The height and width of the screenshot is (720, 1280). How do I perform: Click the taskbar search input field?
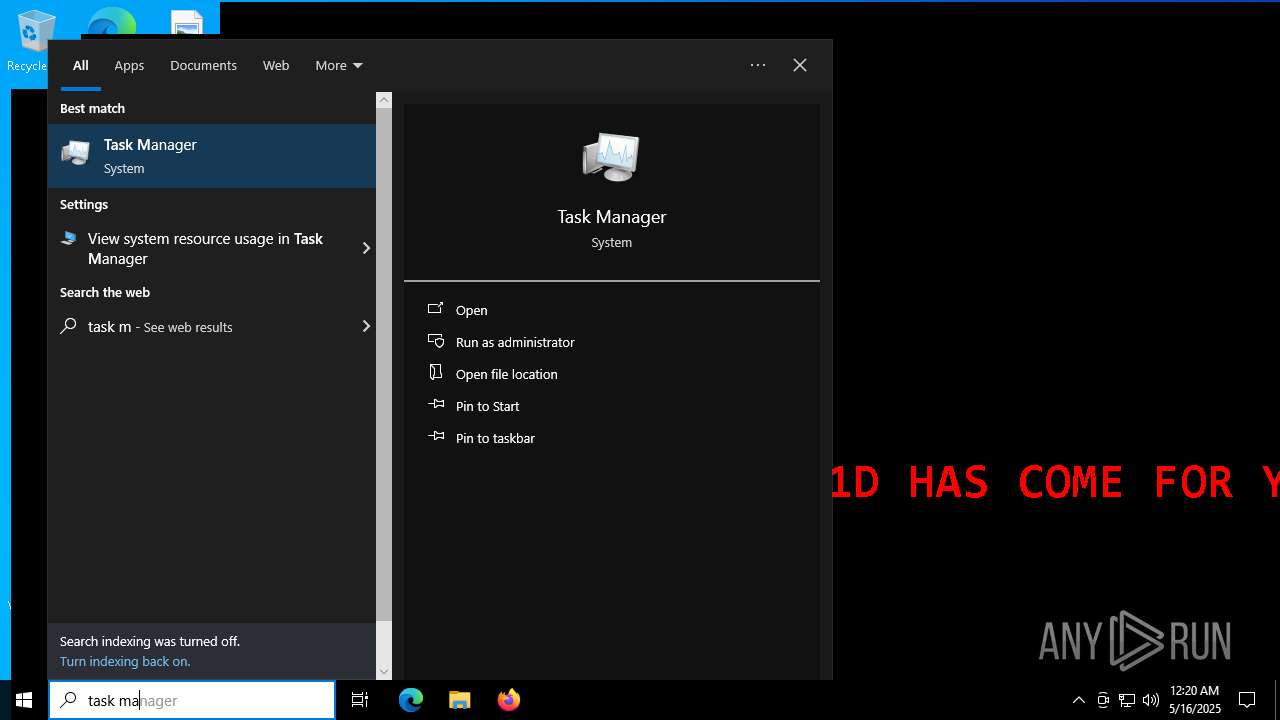192,700
